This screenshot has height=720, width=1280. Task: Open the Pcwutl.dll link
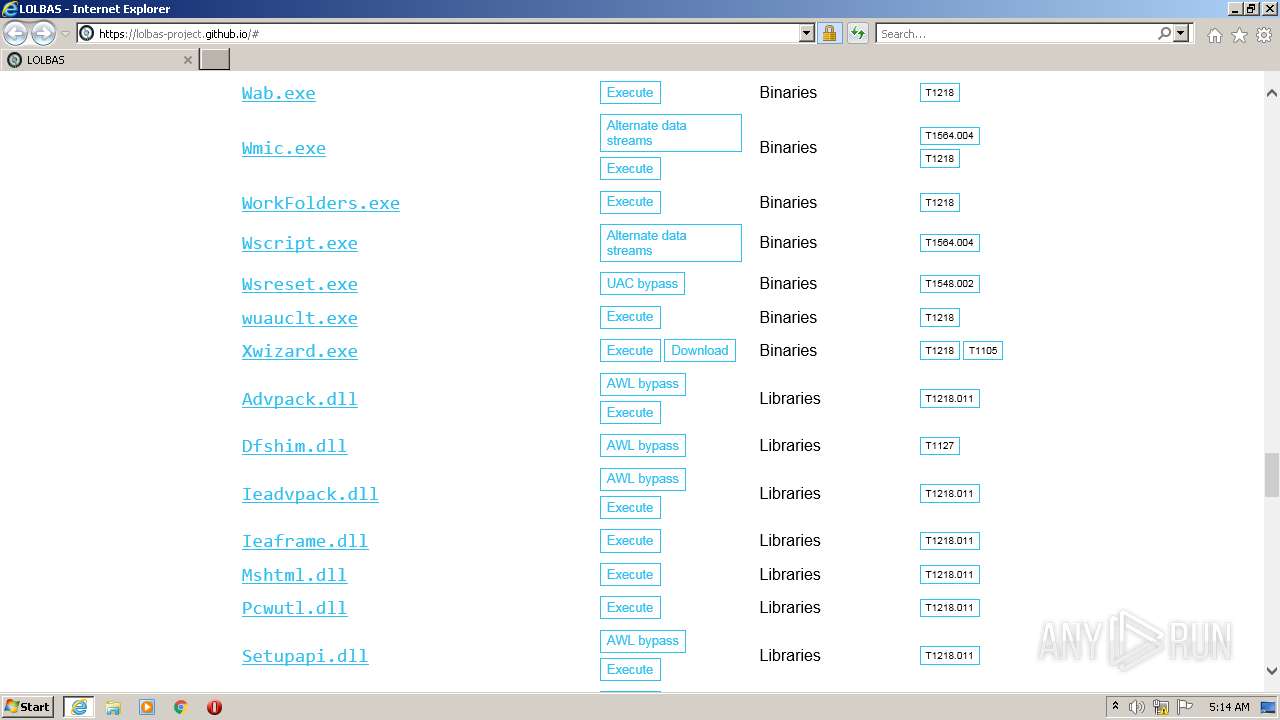294,608
